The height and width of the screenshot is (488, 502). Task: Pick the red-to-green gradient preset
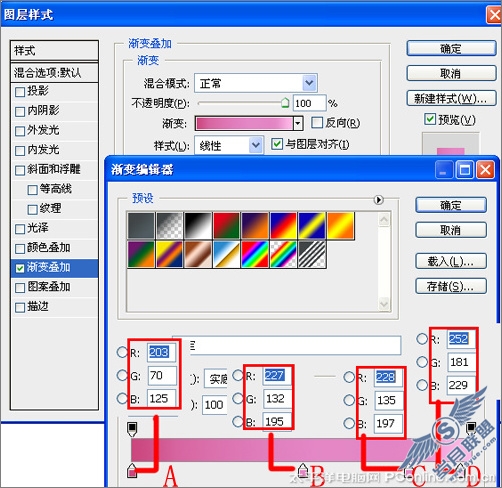click(227, 226)
